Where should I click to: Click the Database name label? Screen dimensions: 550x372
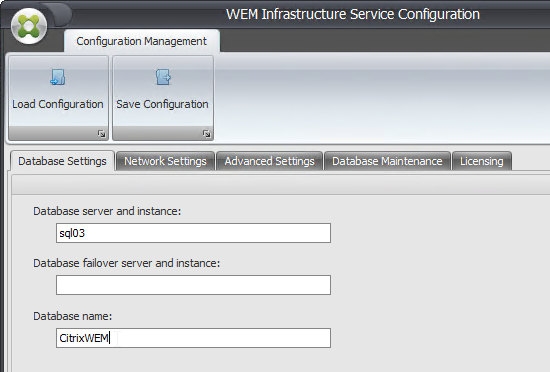73,316
